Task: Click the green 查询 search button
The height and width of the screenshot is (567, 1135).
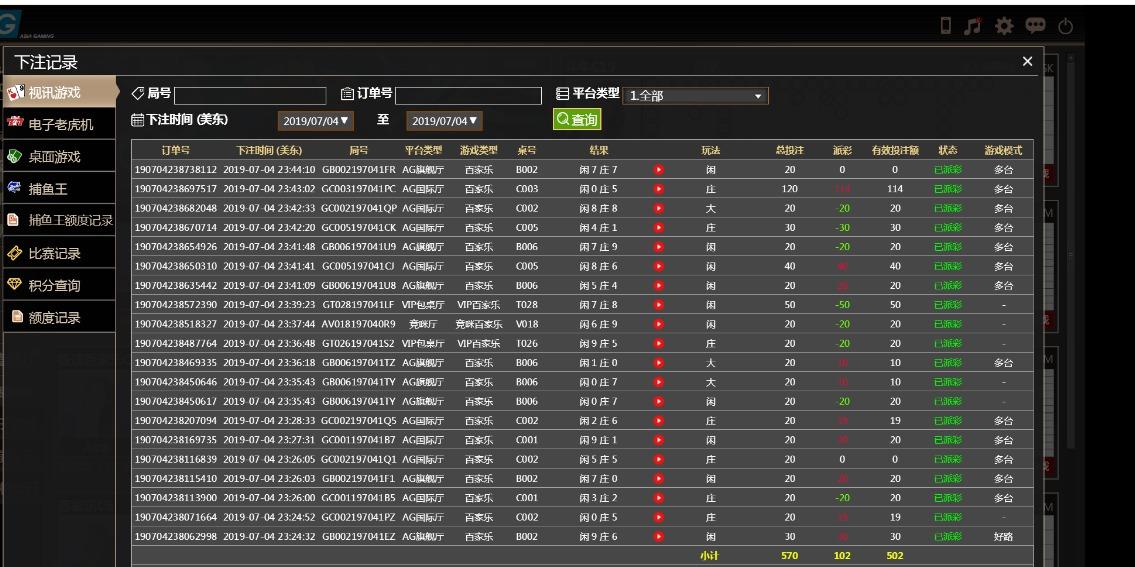Action: [577, 119]
